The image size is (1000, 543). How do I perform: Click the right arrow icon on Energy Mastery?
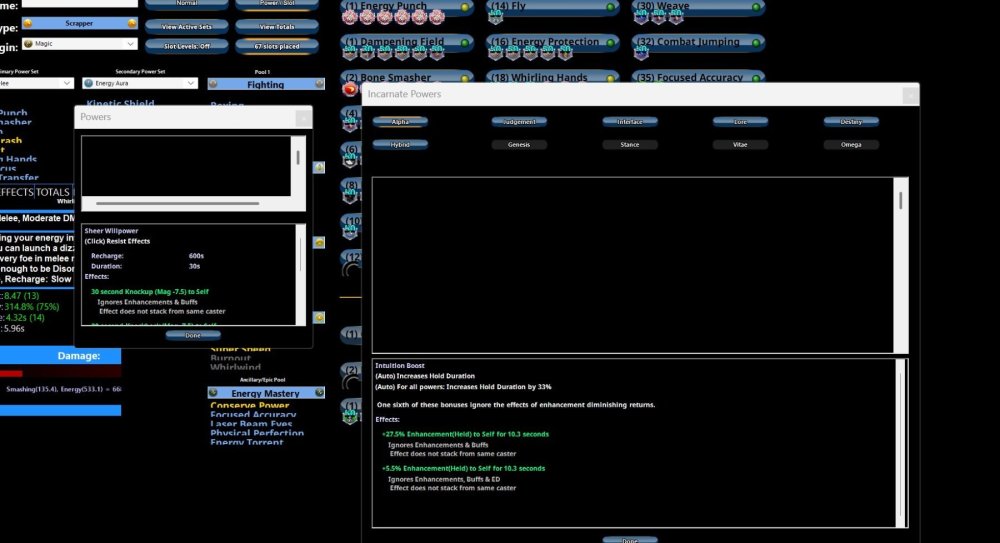318,393
